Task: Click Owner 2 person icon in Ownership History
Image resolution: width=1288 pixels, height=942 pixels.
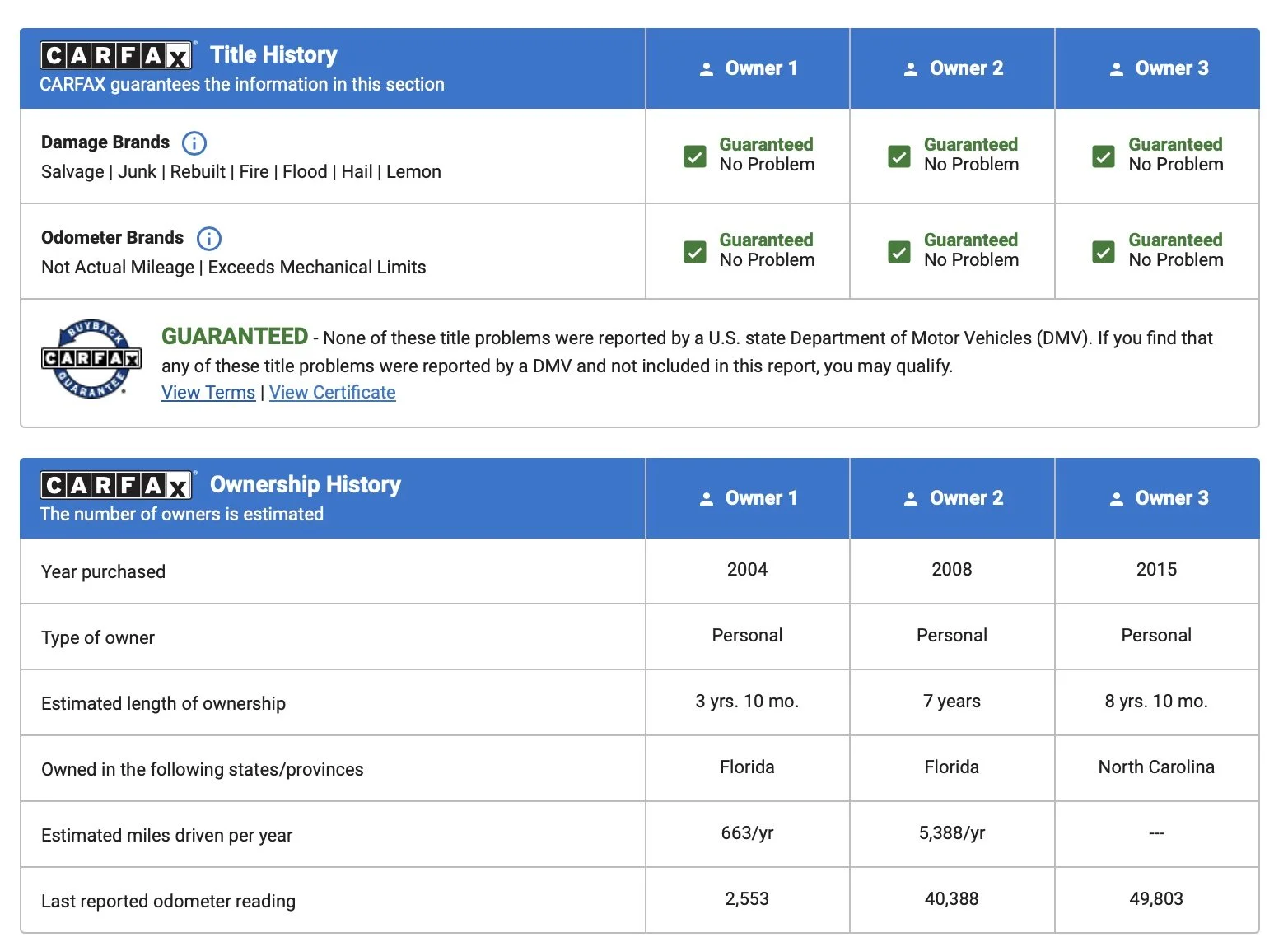Action: click(x=911, y=499)
